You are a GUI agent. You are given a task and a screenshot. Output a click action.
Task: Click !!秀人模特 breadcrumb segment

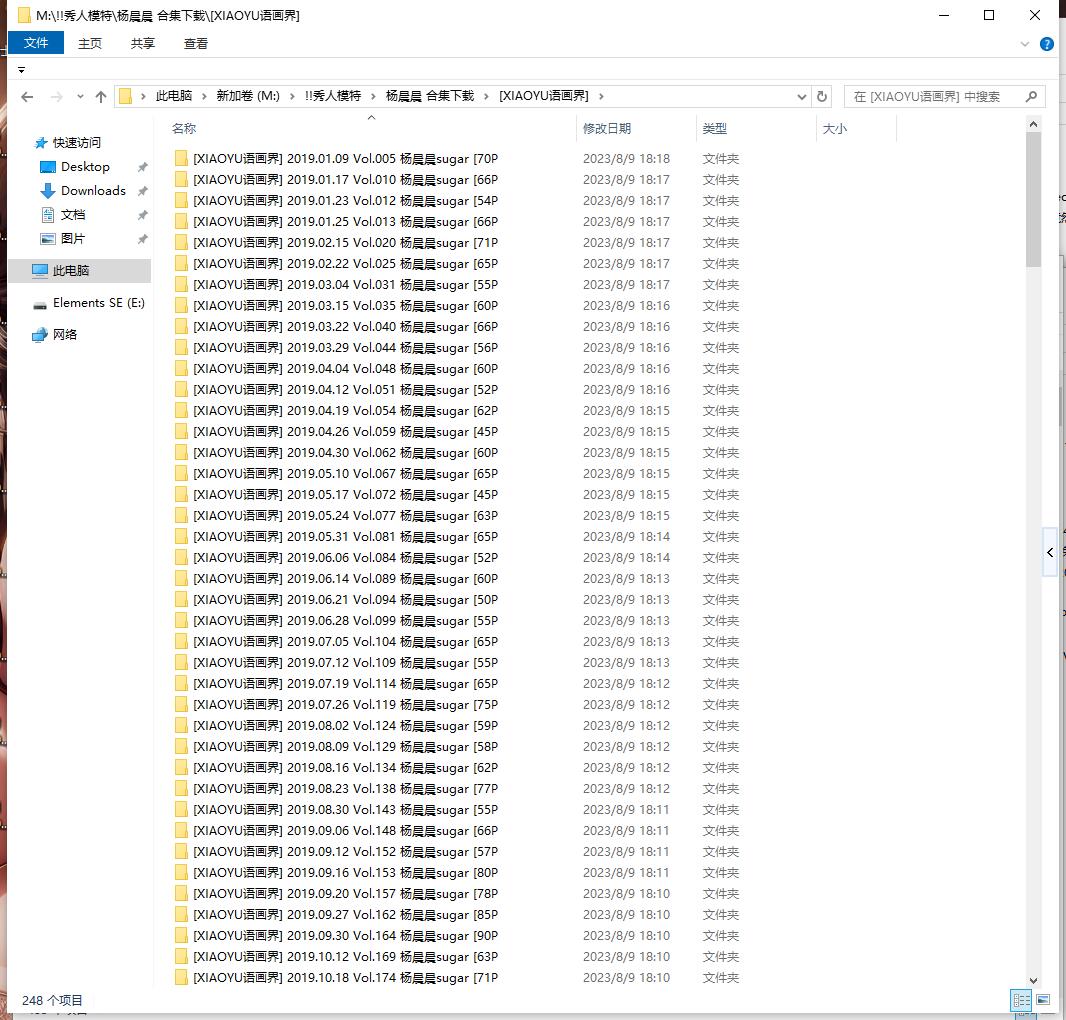click(332, 96)
